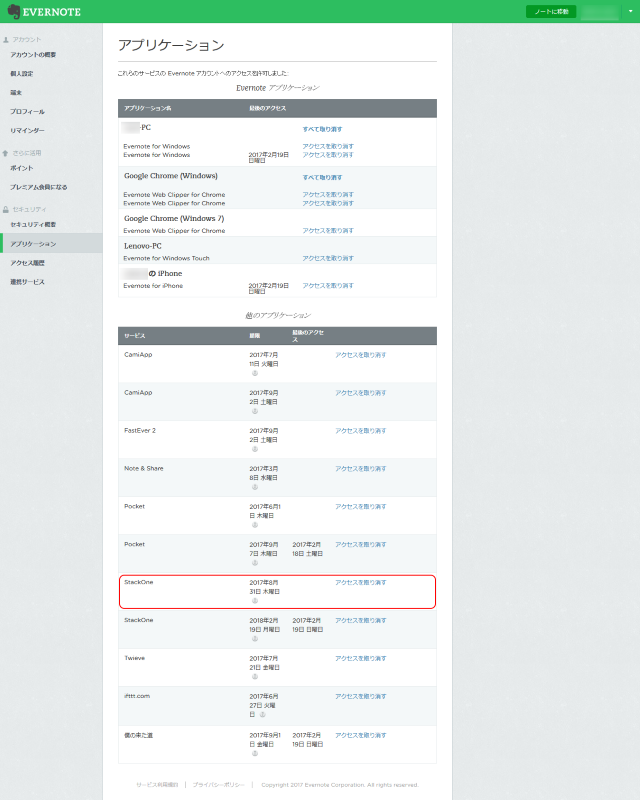Viewport: 640px width, 800px height.
Task: Open the account dropdown arrow in header
Action: [x=630, y=11]
